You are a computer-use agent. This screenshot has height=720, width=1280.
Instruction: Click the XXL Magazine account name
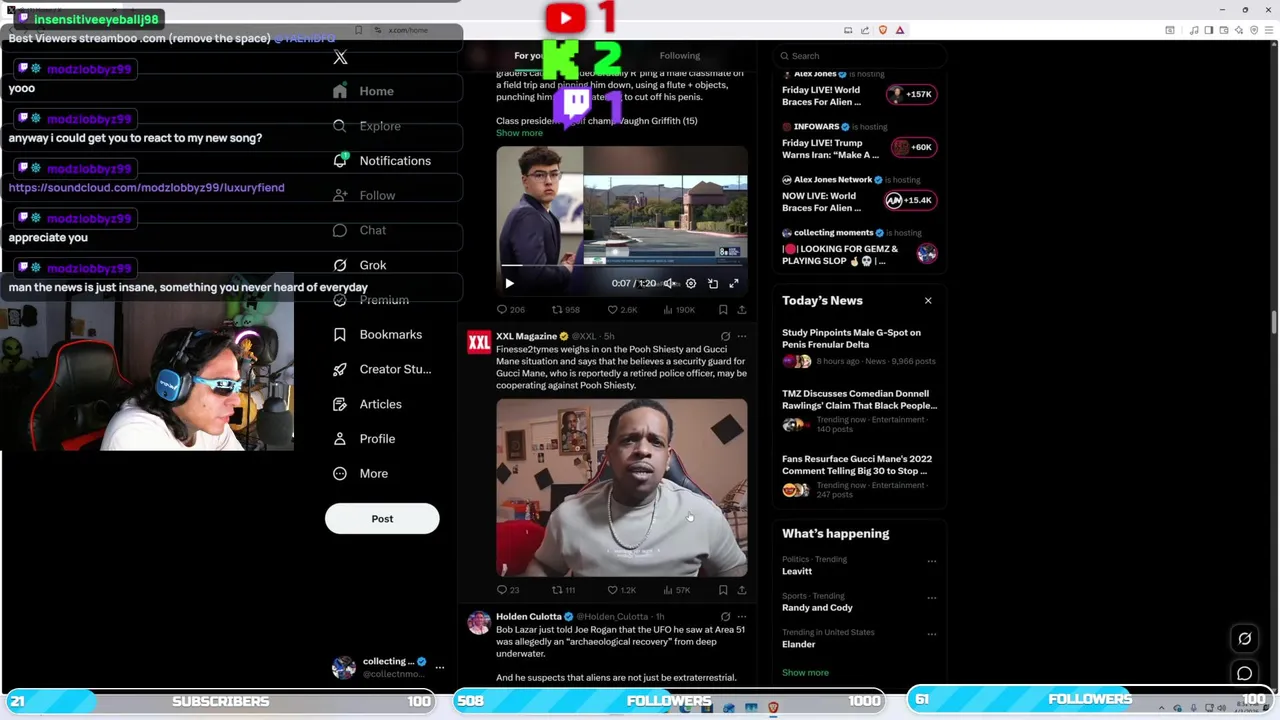tap(526, 336)
